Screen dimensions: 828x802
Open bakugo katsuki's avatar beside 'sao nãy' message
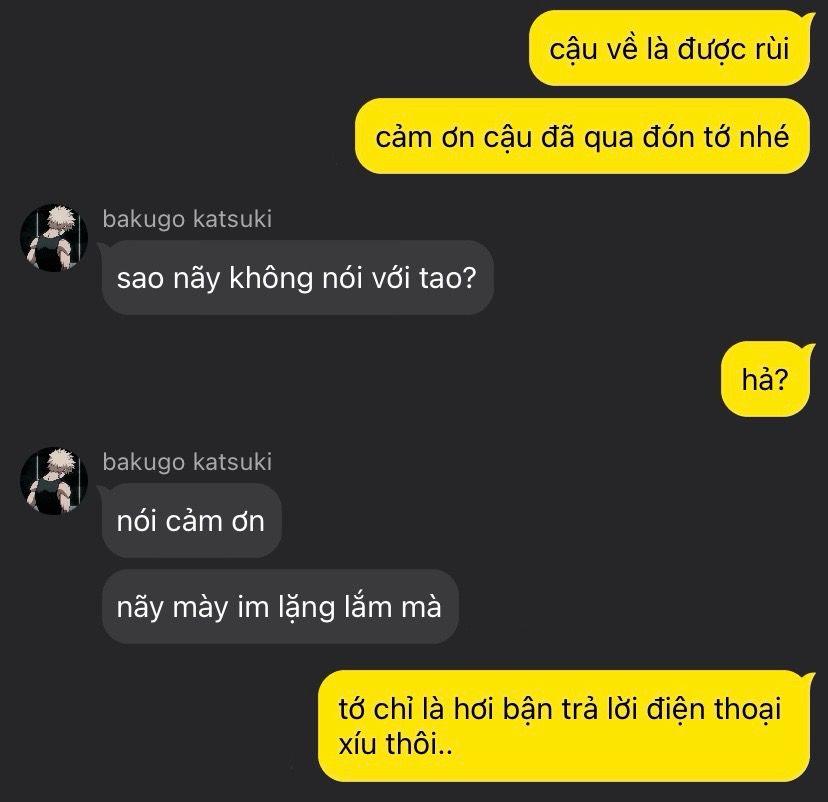tap(54, 238)
